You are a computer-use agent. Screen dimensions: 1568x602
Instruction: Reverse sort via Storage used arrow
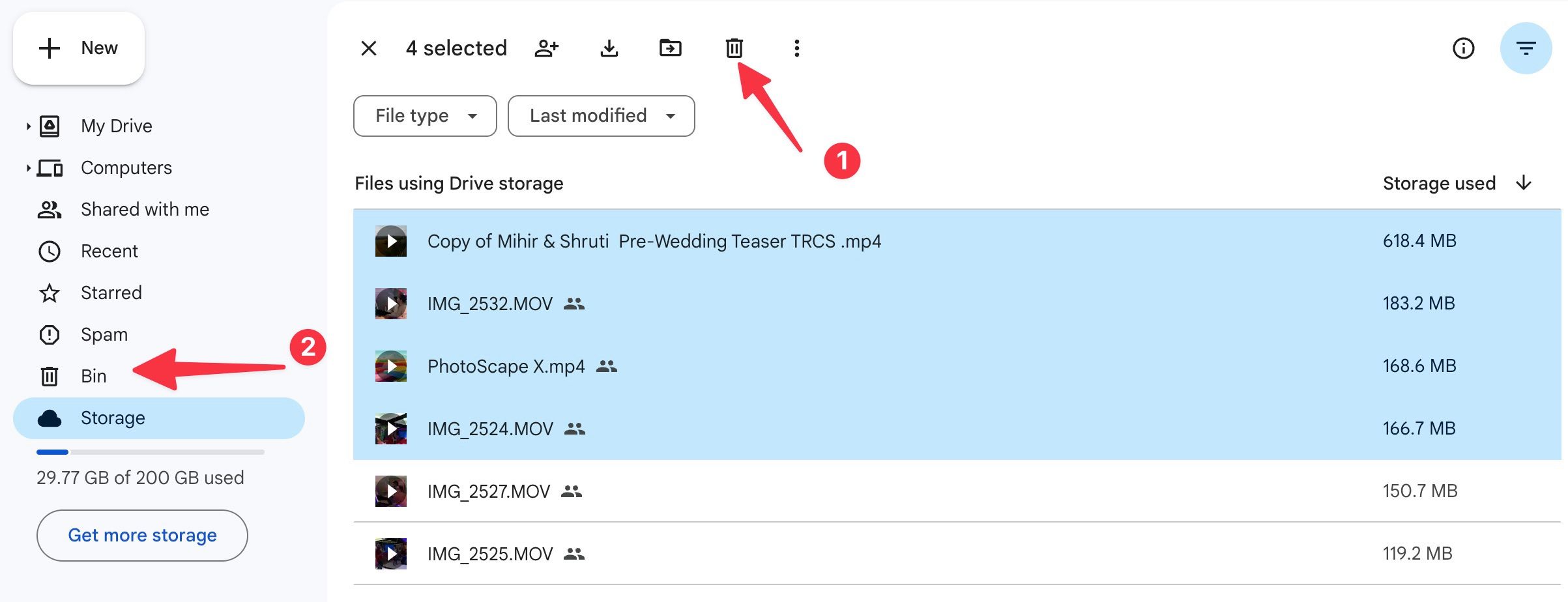pos(1523,183)
